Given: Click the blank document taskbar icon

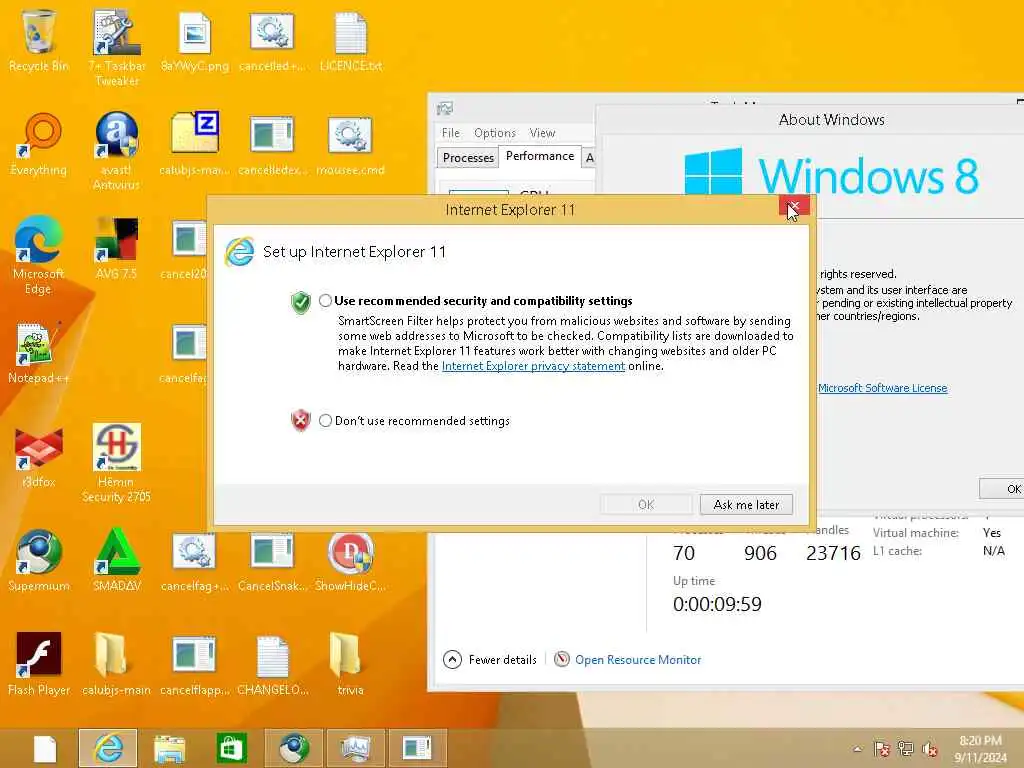Looking at the screenshot, I should pyautogui.click(x=45, y=748).
